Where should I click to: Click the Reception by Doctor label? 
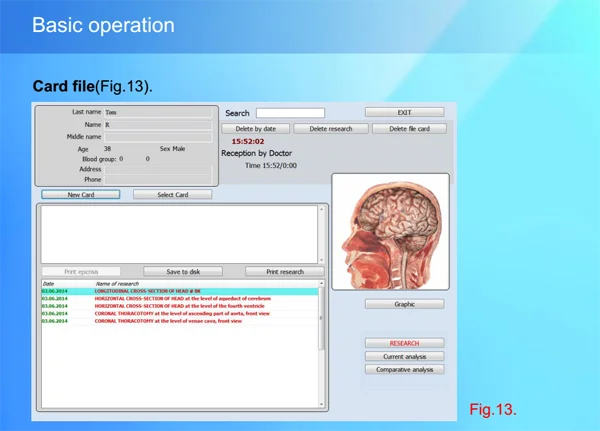(x=256, y=153)
